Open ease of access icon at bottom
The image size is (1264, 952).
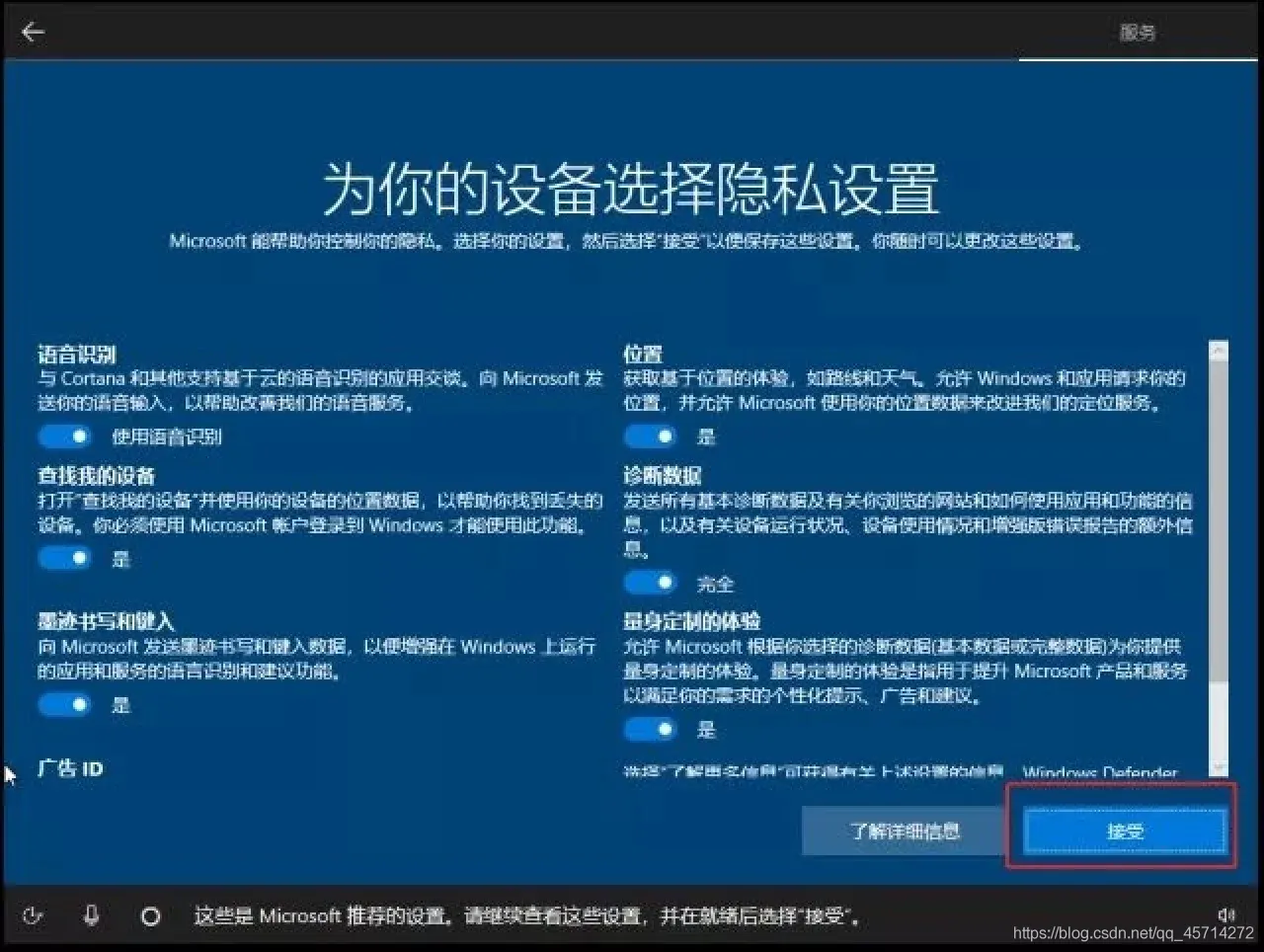click(x=33, y=915)
